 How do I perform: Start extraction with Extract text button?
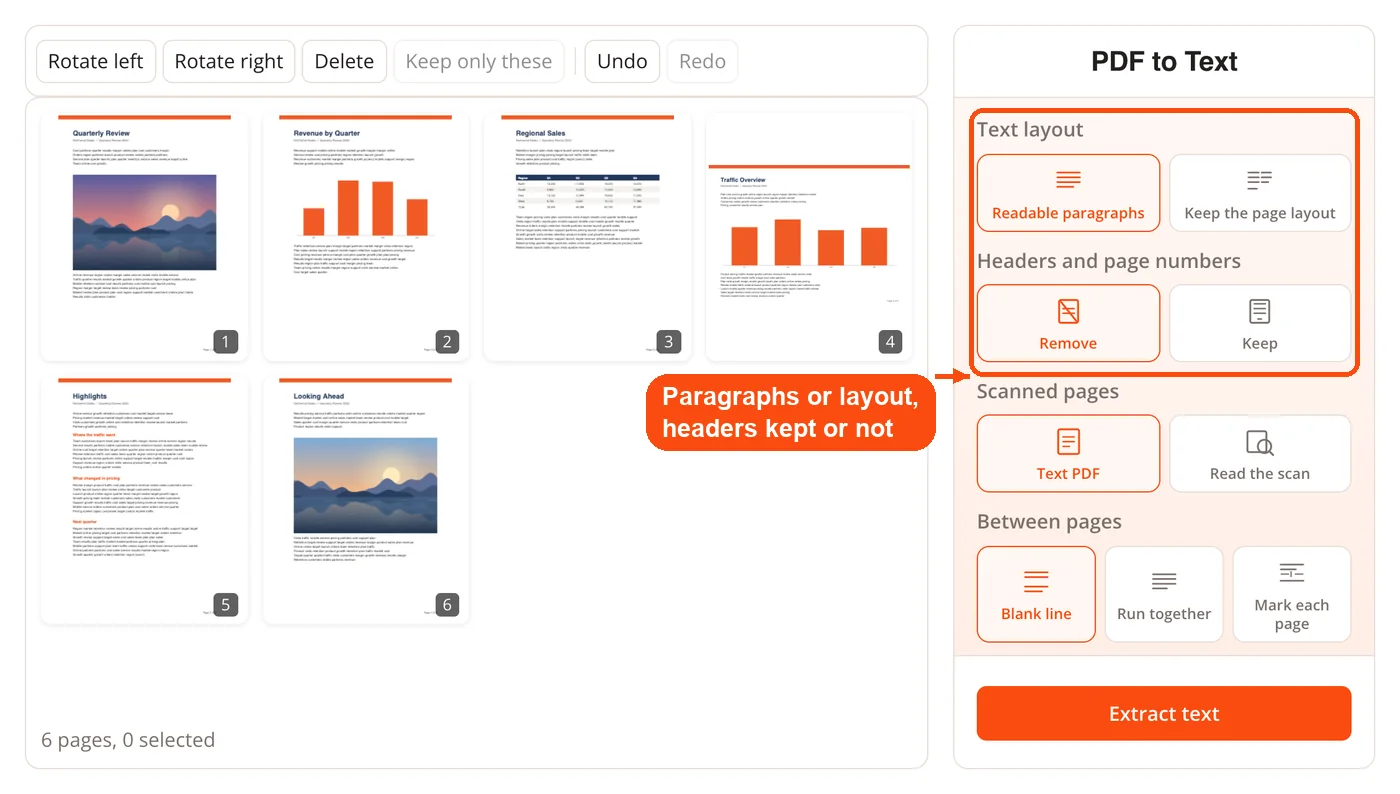click(x=1164, y=714)
